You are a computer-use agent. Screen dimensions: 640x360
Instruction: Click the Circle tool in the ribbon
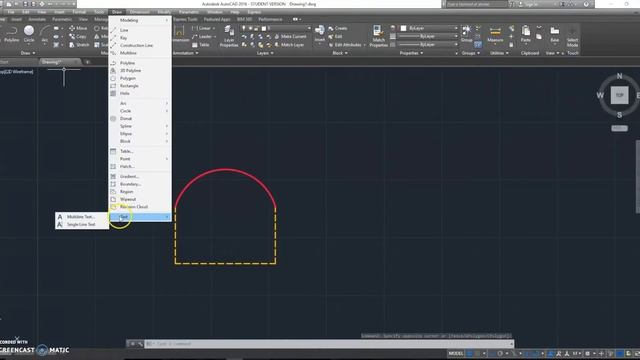point(29,33)
